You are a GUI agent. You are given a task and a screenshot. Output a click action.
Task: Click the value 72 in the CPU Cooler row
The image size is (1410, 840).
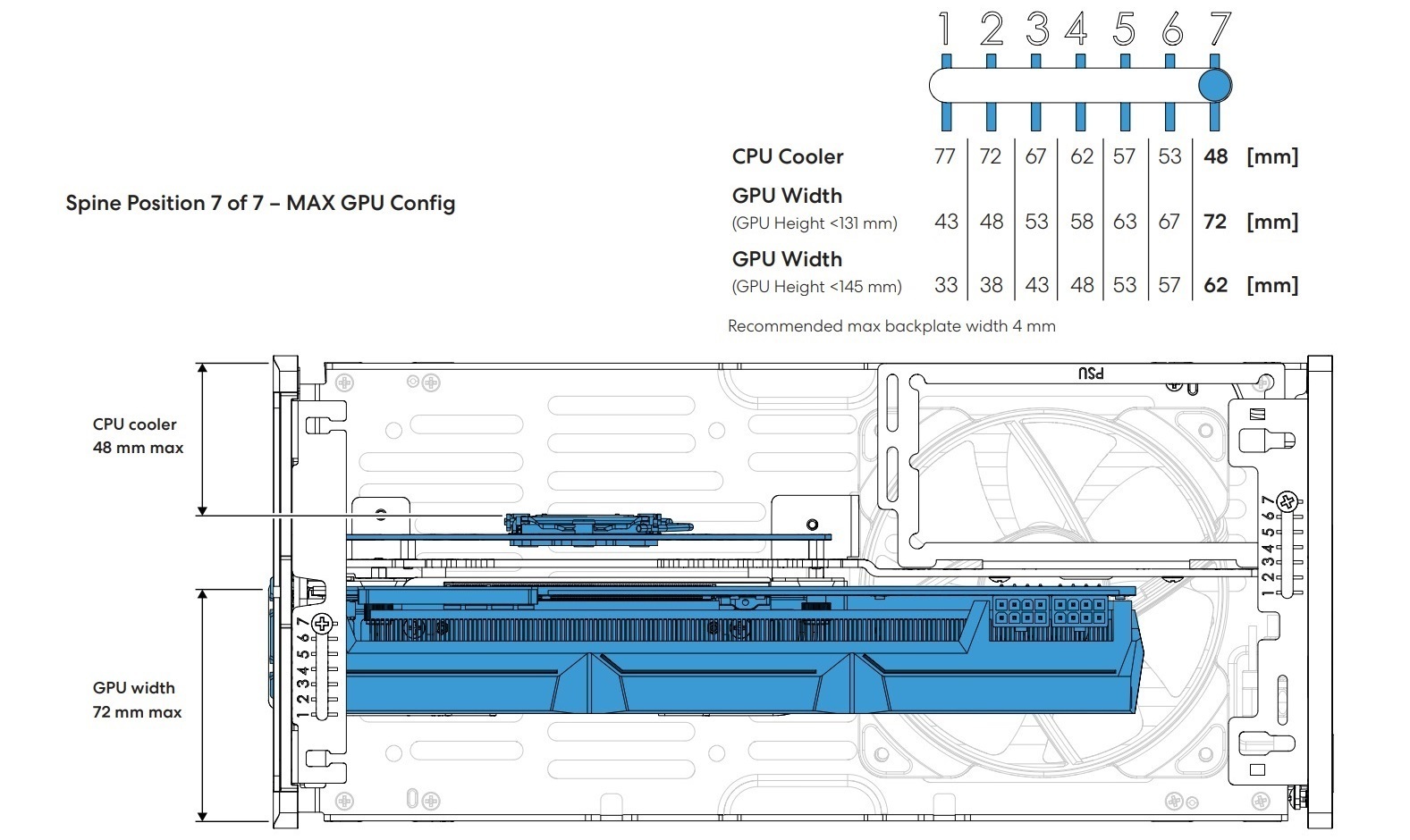click(990, 156)
